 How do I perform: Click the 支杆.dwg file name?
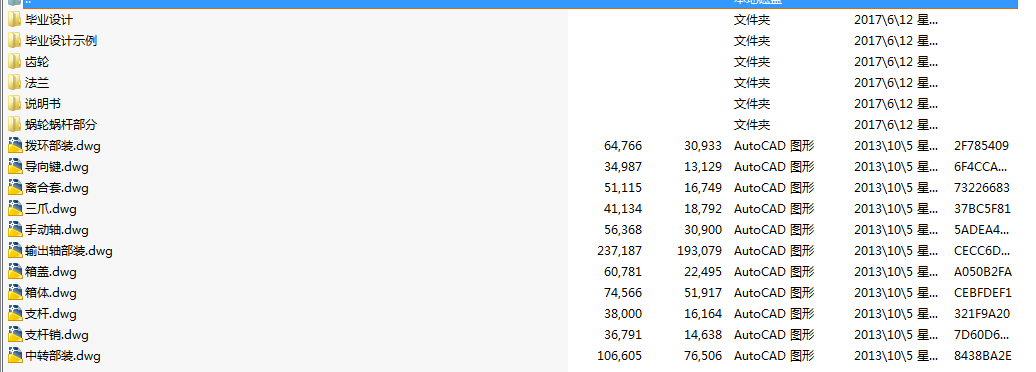pos(51,314)
